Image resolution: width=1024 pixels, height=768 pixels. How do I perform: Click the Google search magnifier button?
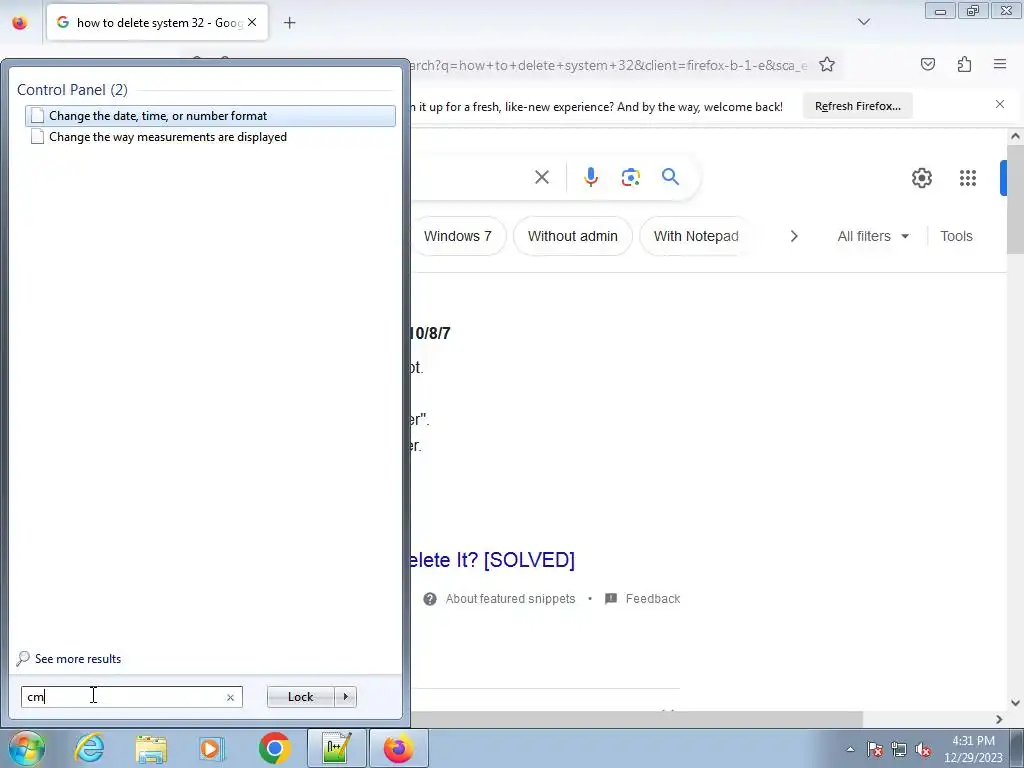coord(670,177)
